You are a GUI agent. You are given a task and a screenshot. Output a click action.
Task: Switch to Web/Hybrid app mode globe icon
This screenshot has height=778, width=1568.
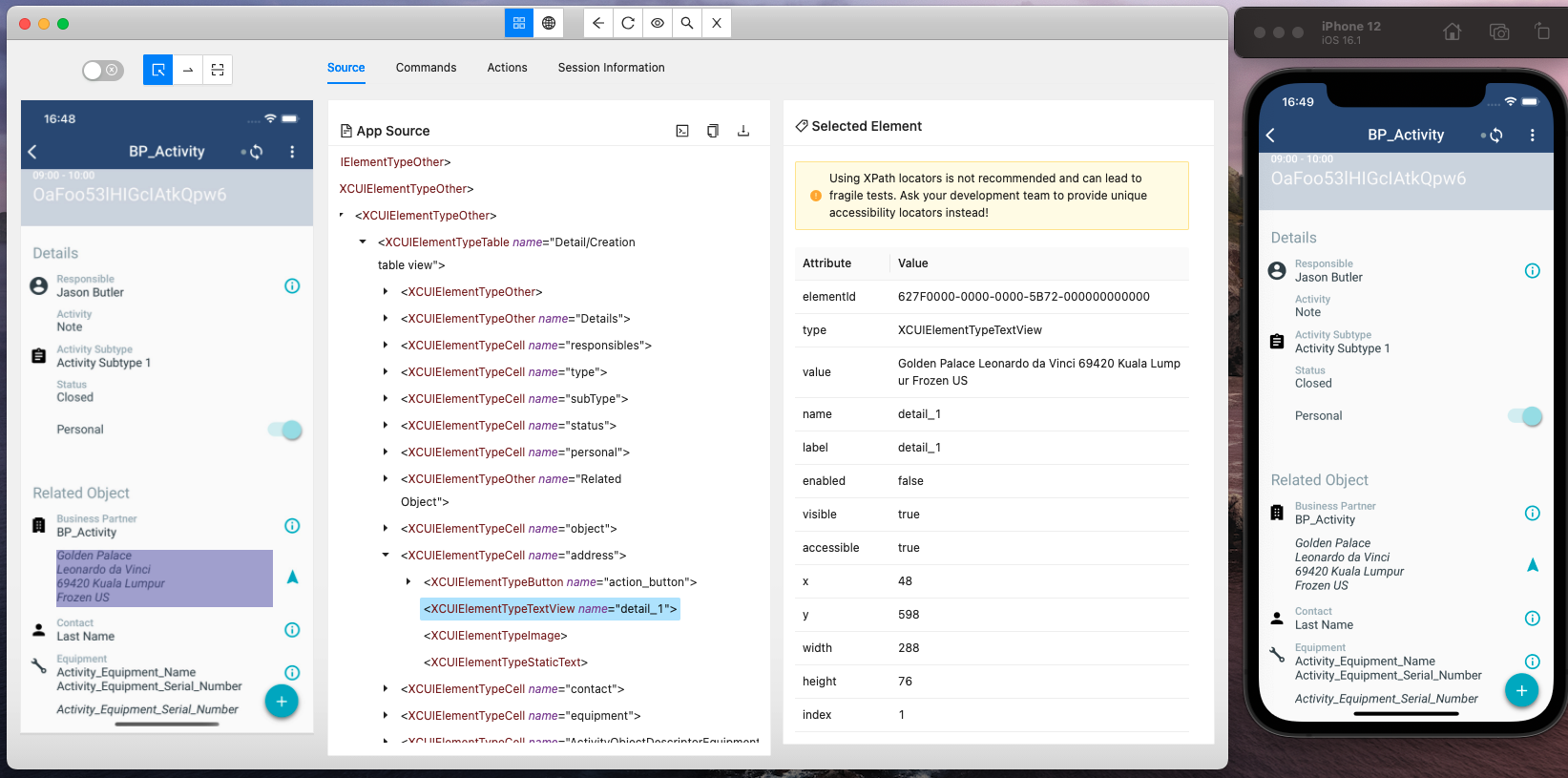pyautogui.click(x=549, y=23)
